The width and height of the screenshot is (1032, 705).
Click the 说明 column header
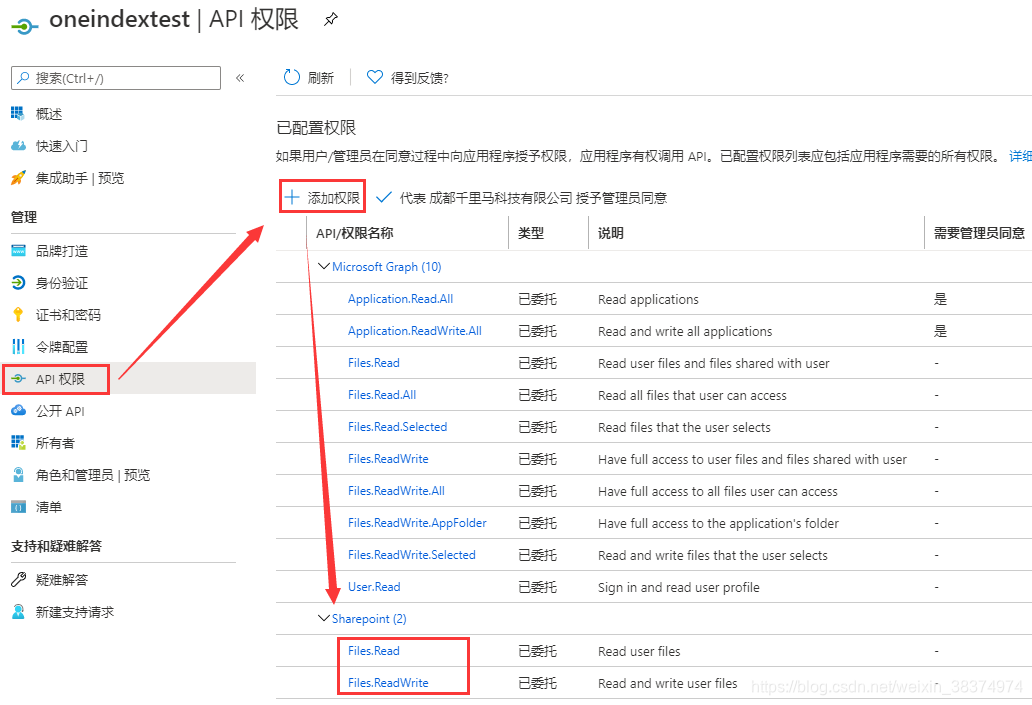(611, 233)
